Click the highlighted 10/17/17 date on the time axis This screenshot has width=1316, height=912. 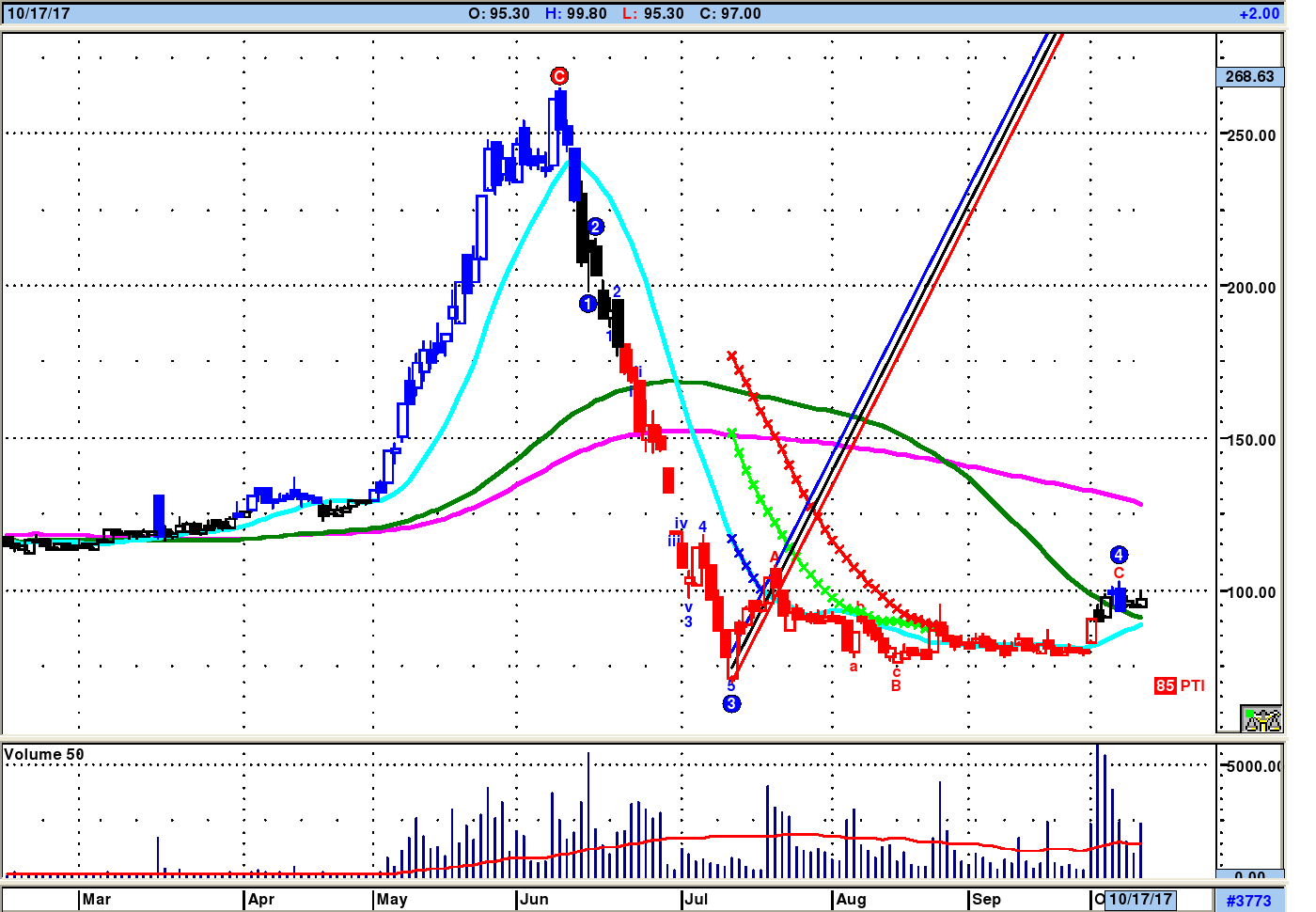coord(1141,899)
